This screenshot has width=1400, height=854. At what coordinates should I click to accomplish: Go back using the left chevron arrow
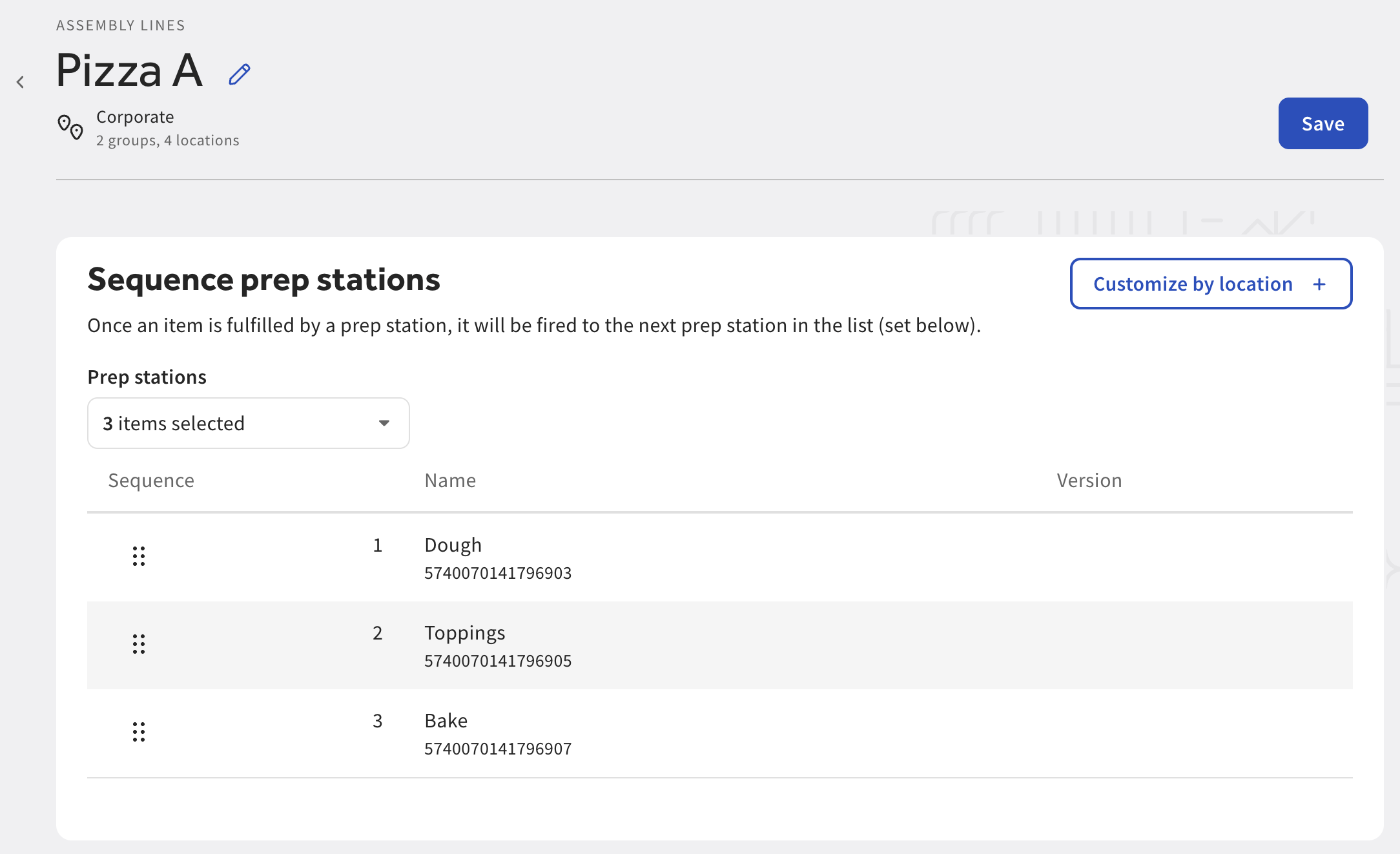coord(21,82)
